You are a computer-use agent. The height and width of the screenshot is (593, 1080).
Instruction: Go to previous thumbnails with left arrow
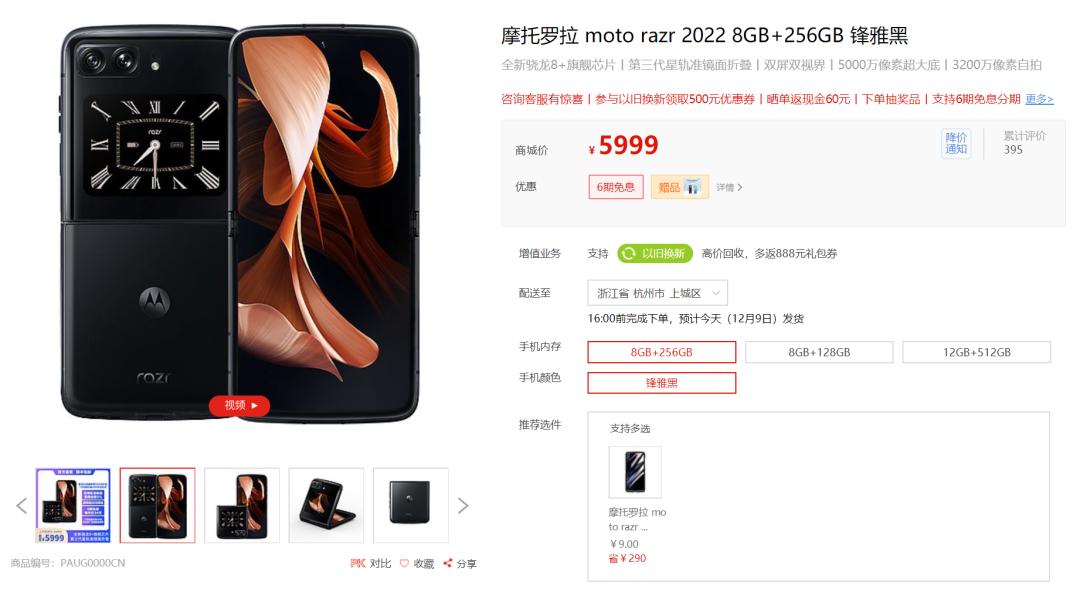pyautogui.click(x=21, y=506)
